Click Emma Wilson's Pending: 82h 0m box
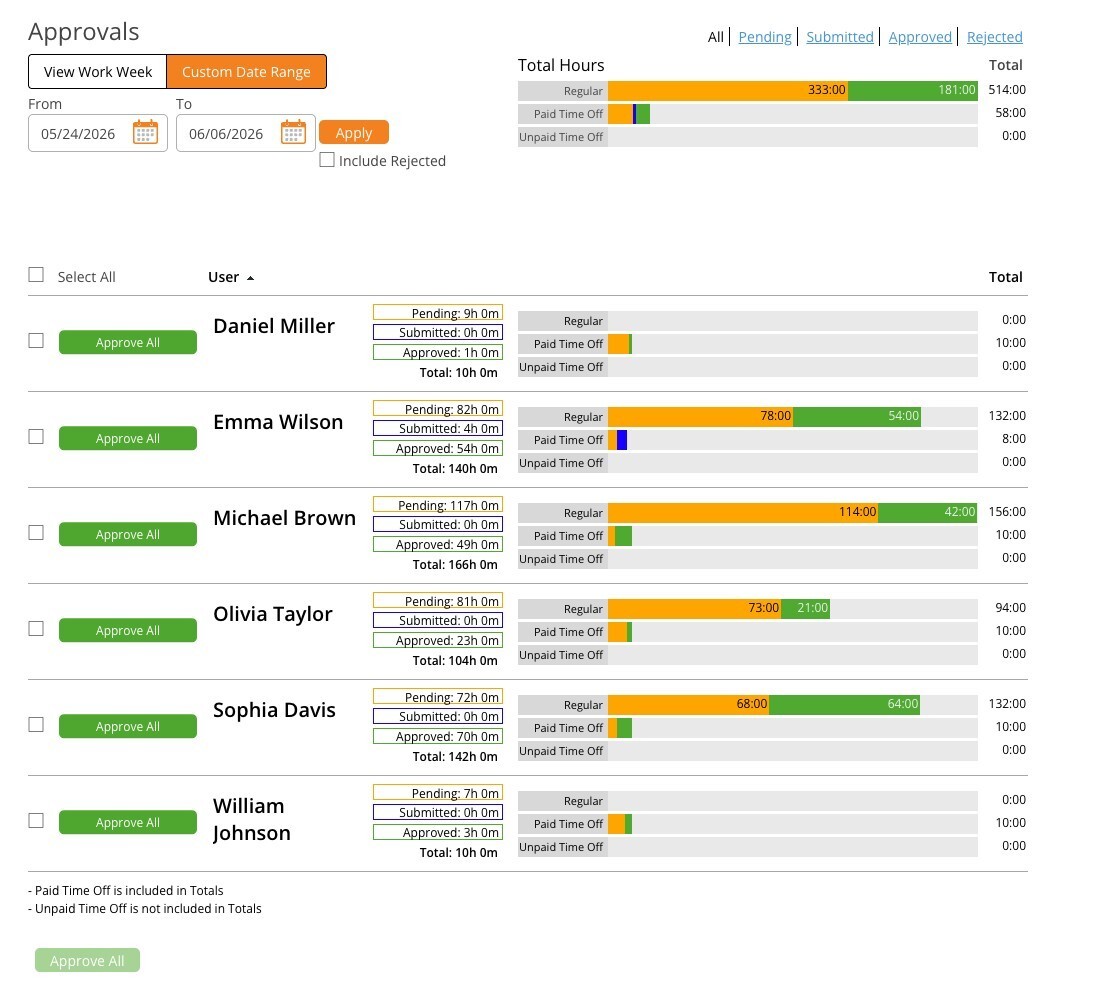This screenshot has width=1094, height=1001. [x=437, y=409]
